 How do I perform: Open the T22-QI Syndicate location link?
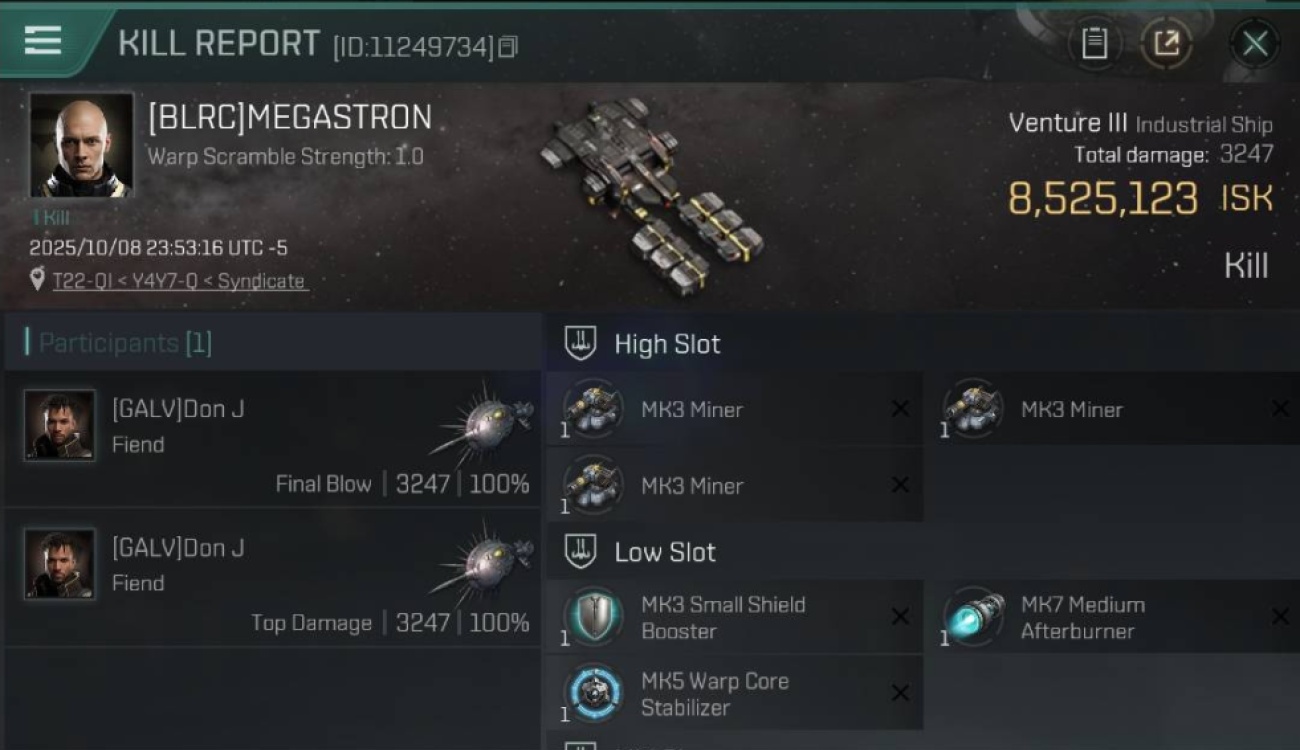(179, 281)
